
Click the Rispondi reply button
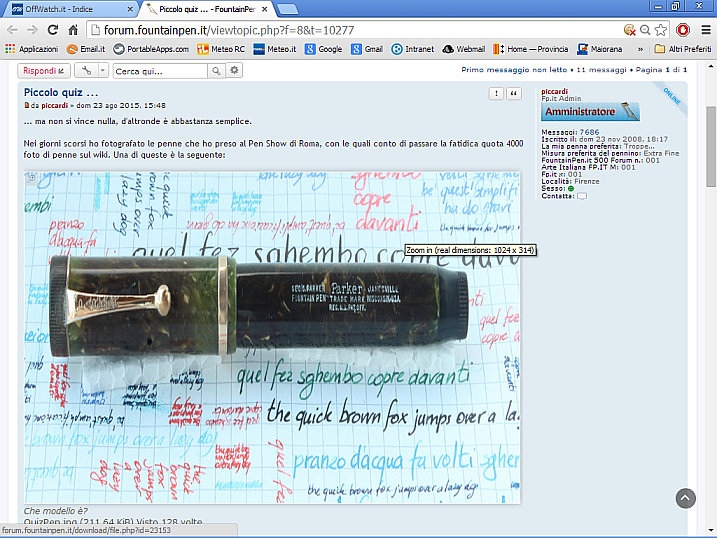tap(44, 71)
